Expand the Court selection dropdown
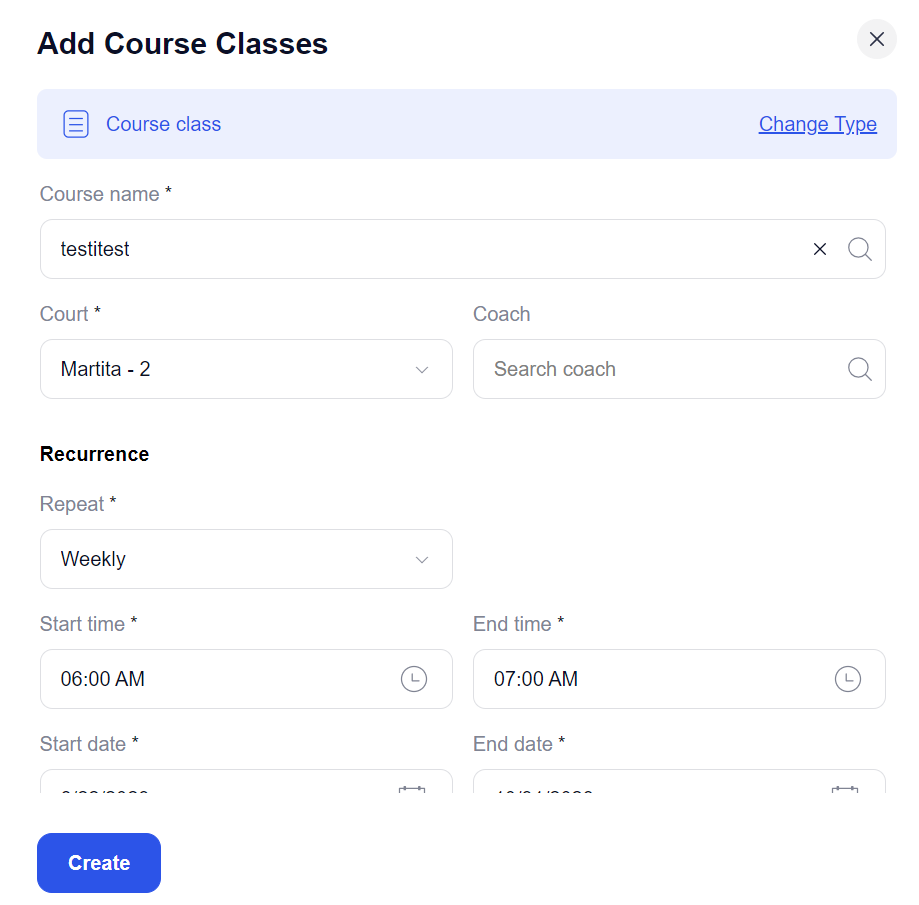919x905 pixels. 246,369
